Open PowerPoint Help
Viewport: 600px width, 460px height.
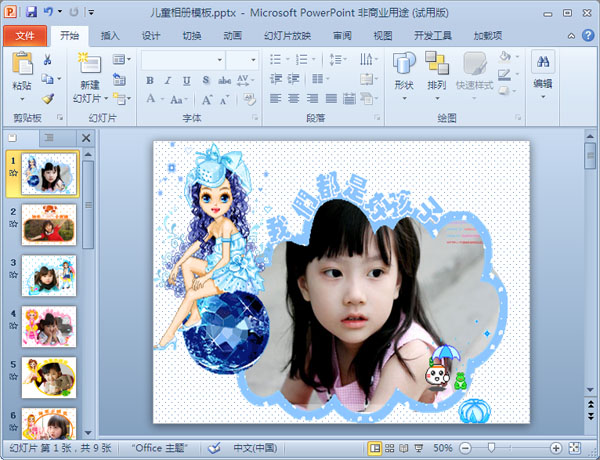588,36
